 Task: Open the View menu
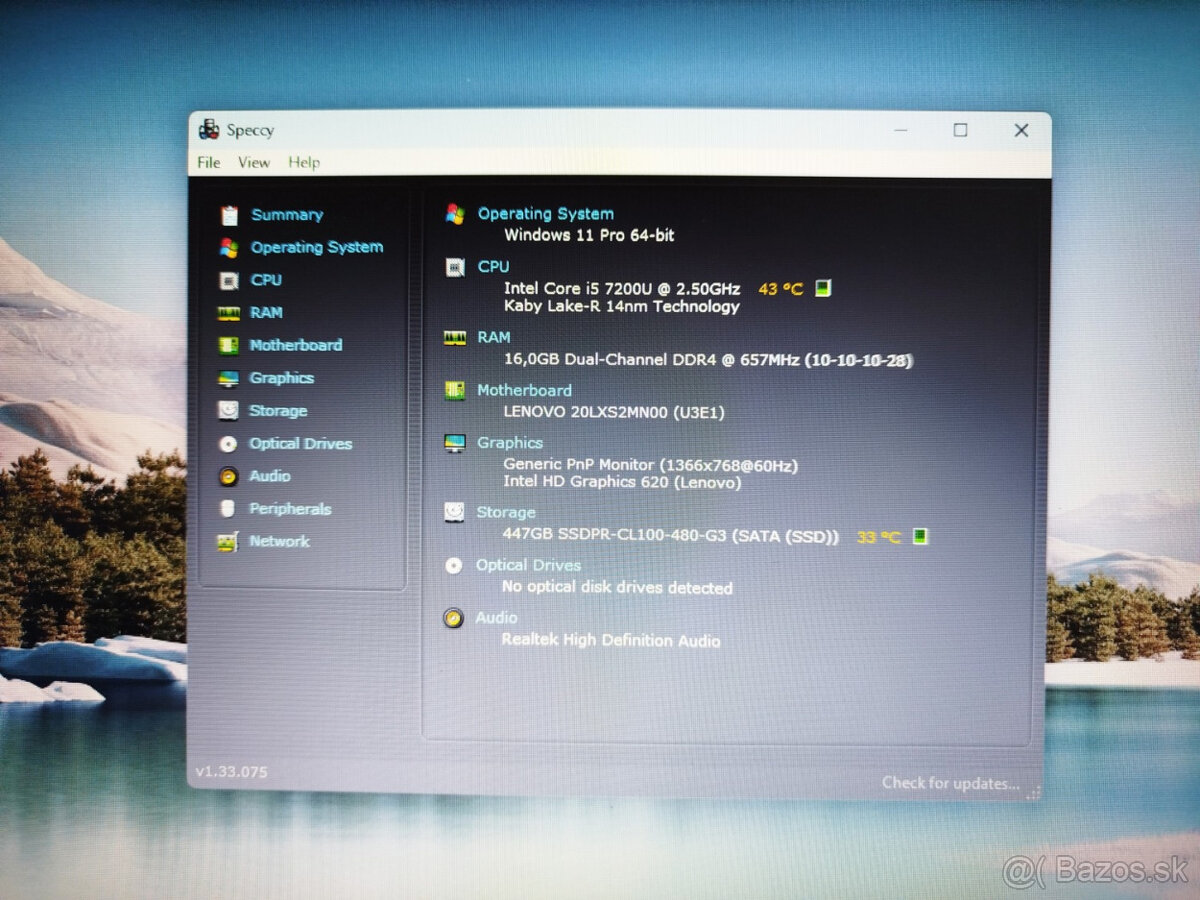coord(253,162)
